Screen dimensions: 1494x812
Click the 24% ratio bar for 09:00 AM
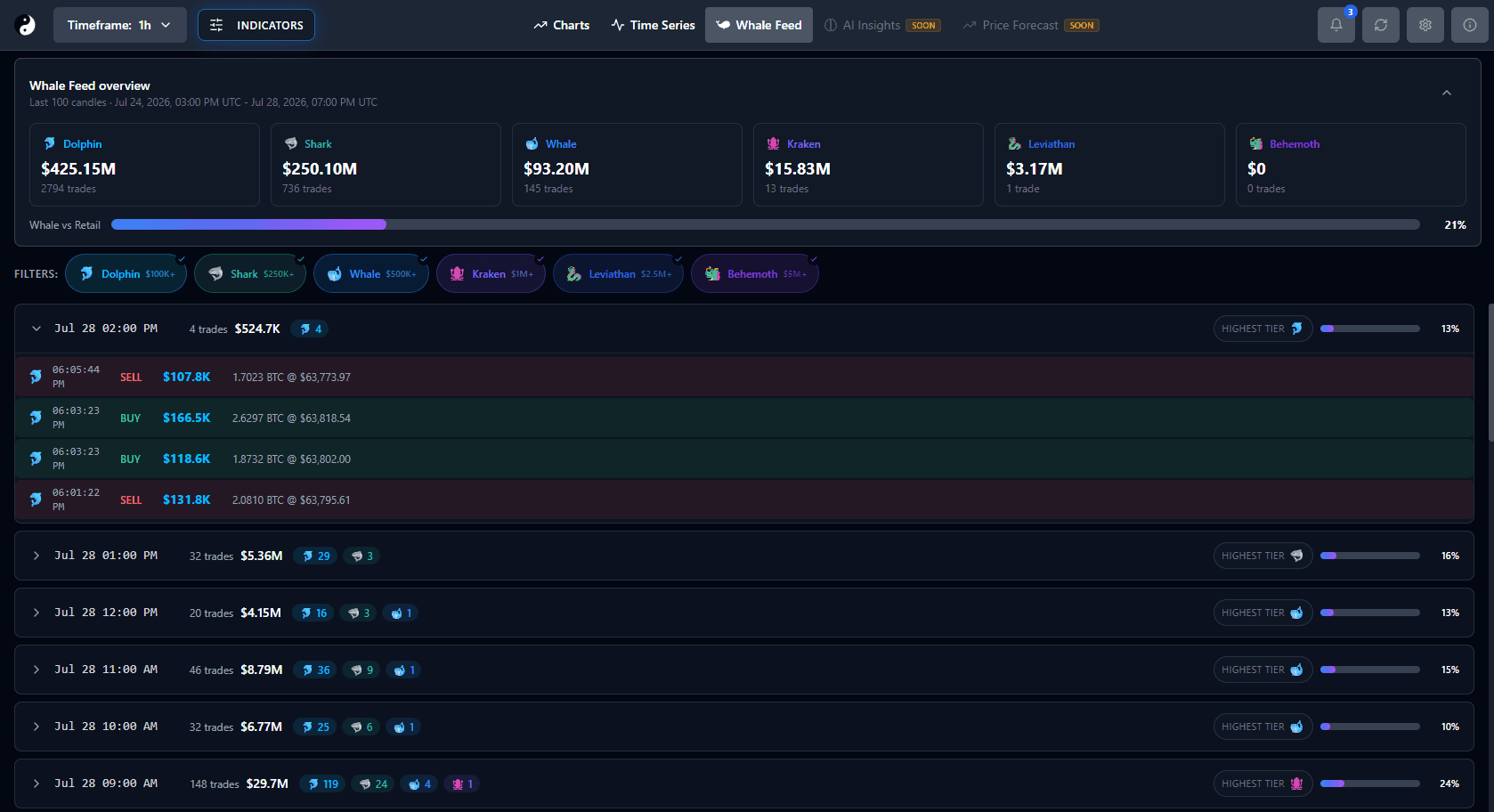click(1370, 784)
